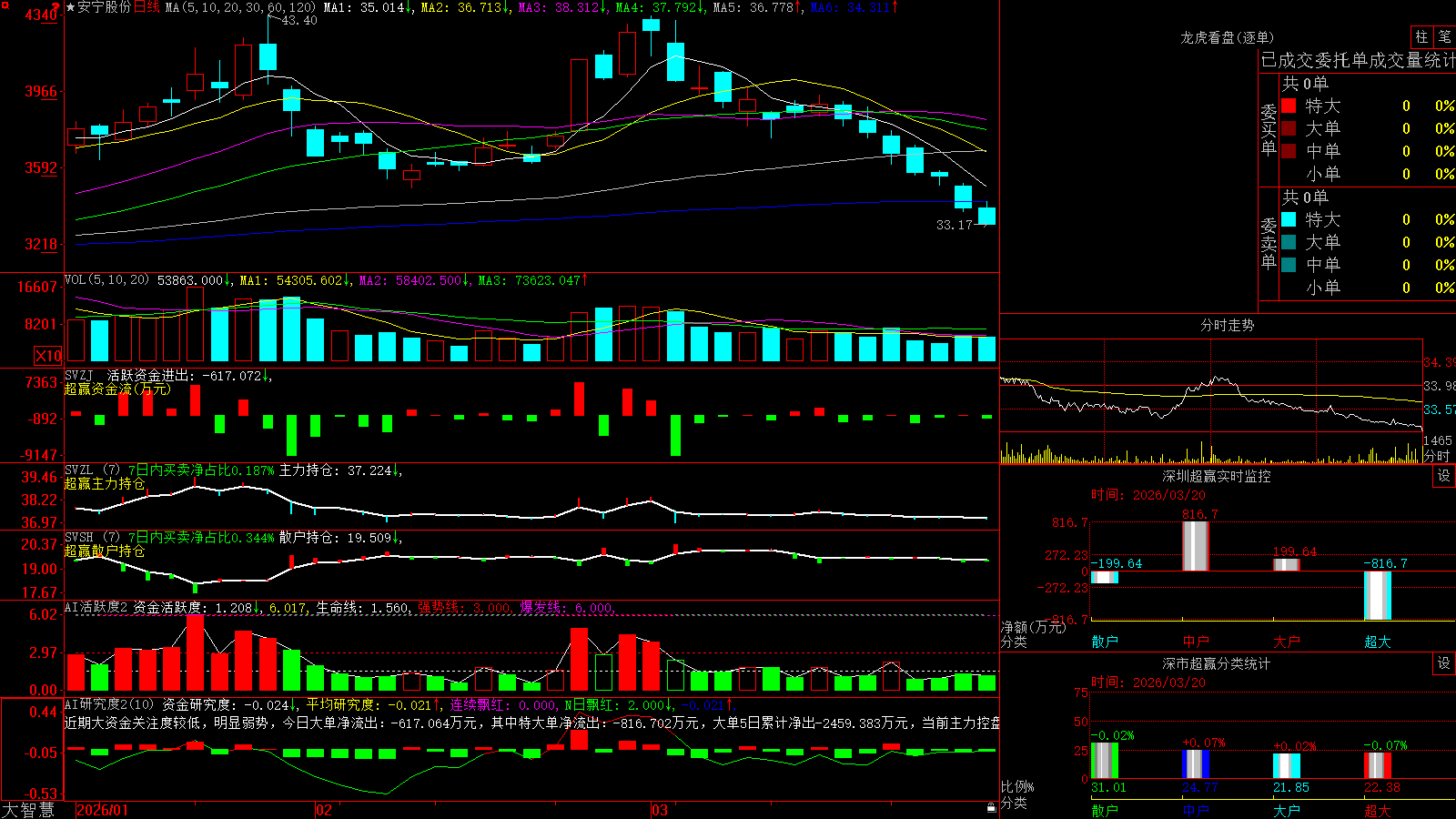The width and height of the screenshot is (1456, 819).
Task: Click the 2026/01 timeline marker
Action: click(x=103, y=810)
